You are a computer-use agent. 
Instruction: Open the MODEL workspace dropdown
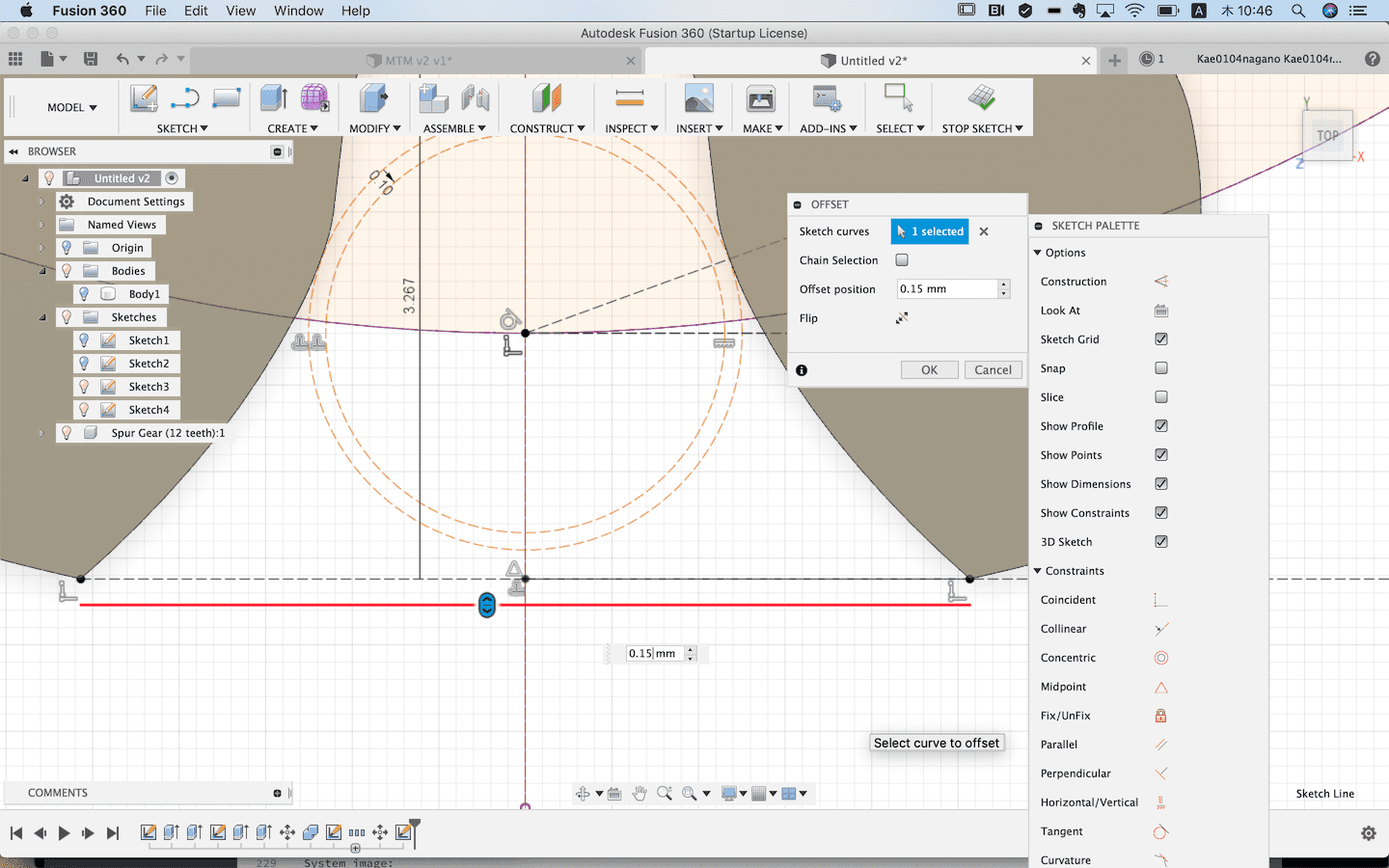pos(72,108)
